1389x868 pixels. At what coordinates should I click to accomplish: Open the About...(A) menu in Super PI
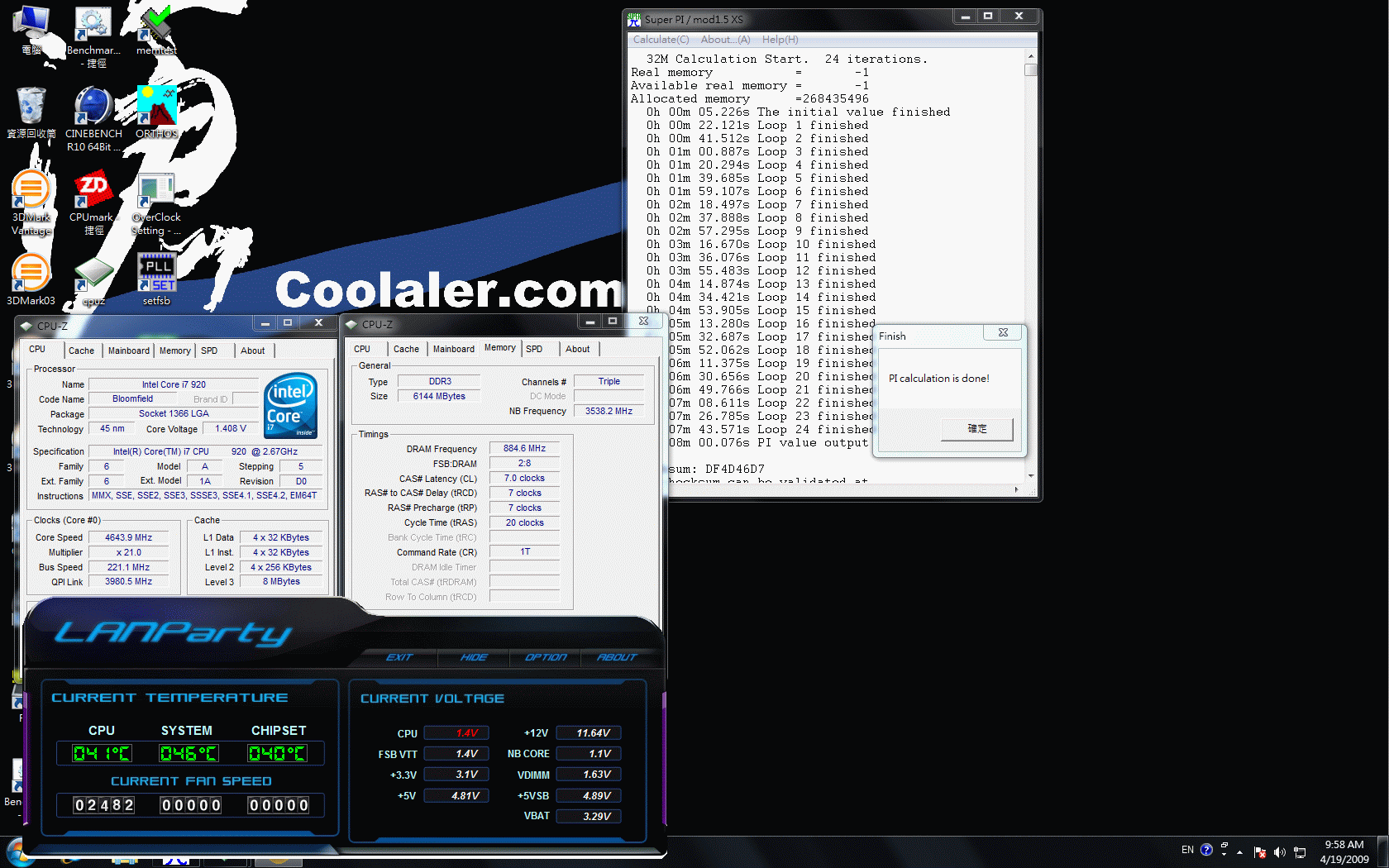pos(725,40)
